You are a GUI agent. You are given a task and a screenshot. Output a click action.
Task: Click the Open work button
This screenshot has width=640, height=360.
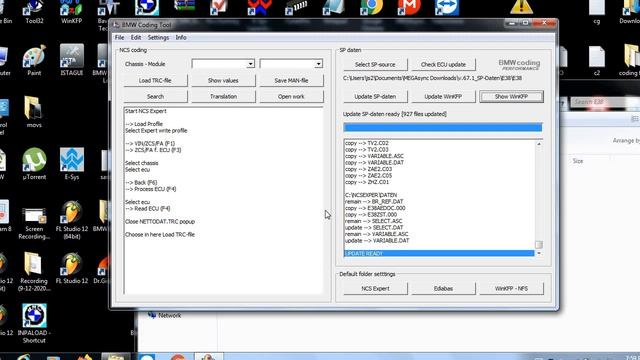(x=291, y=97)
